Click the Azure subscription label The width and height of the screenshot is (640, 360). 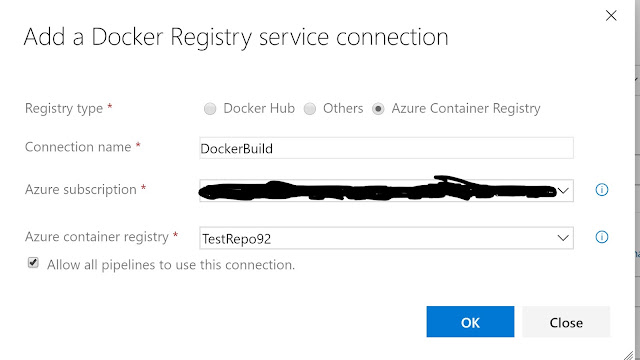[81, 190]
